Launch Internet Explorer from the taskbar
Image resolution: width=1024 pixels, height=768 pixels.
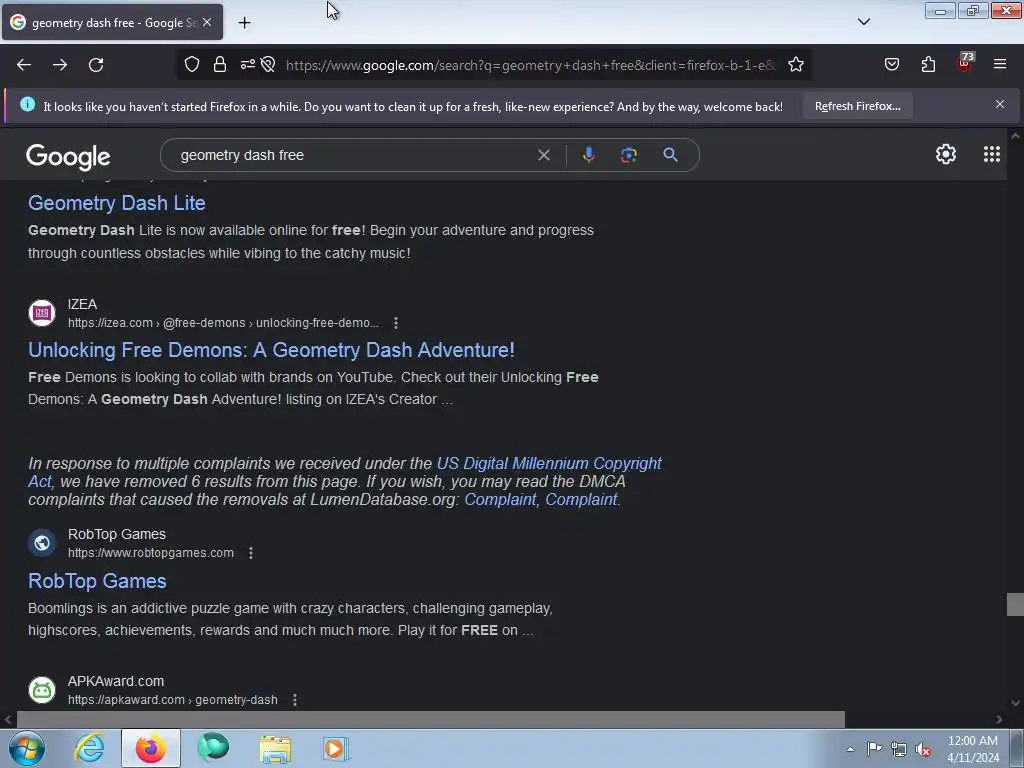pos(89,748)
